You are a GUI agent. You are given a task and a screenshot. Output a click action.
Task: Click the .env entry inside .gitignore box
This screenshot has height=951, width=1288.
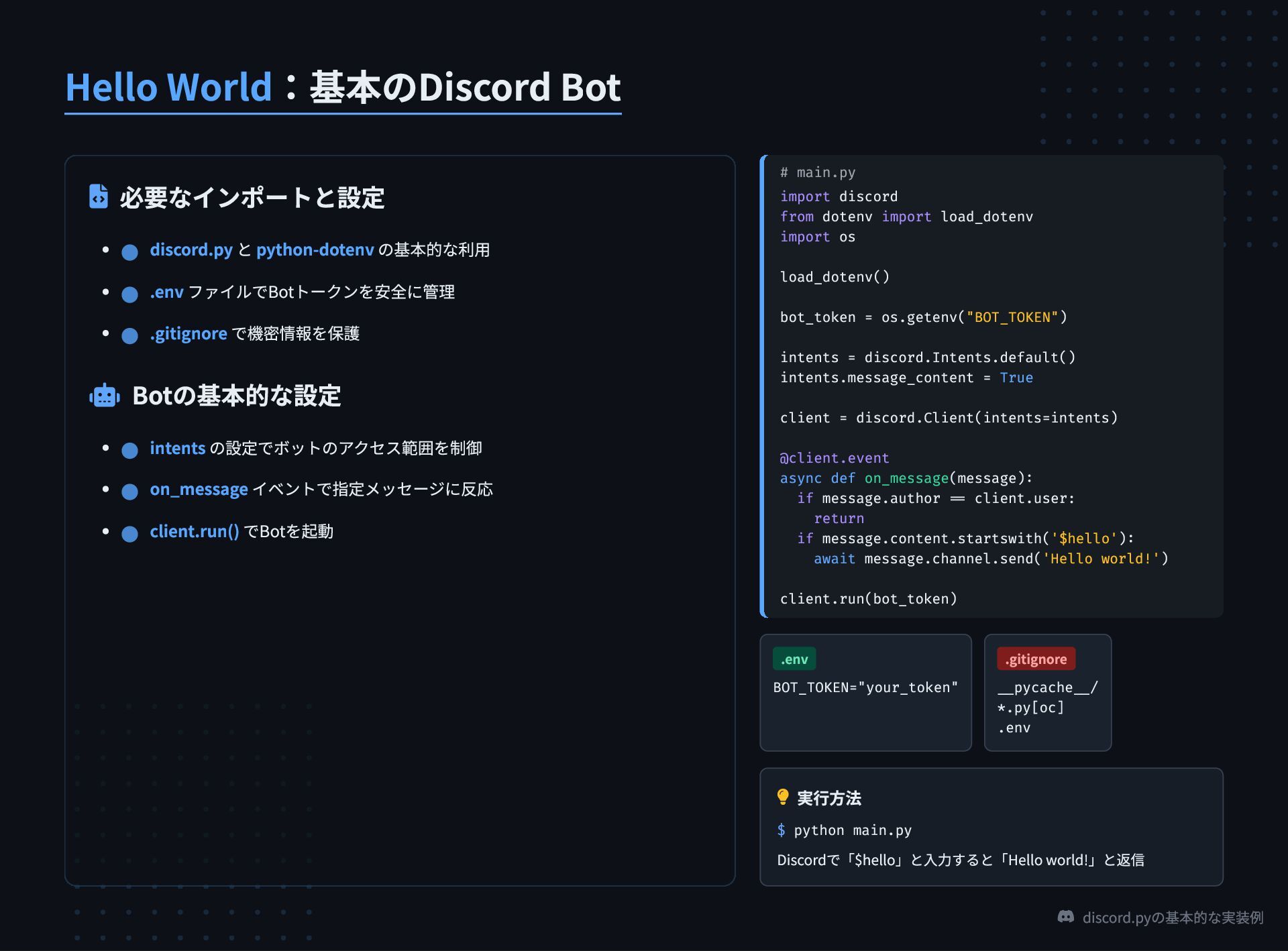tap(1014, 728)
